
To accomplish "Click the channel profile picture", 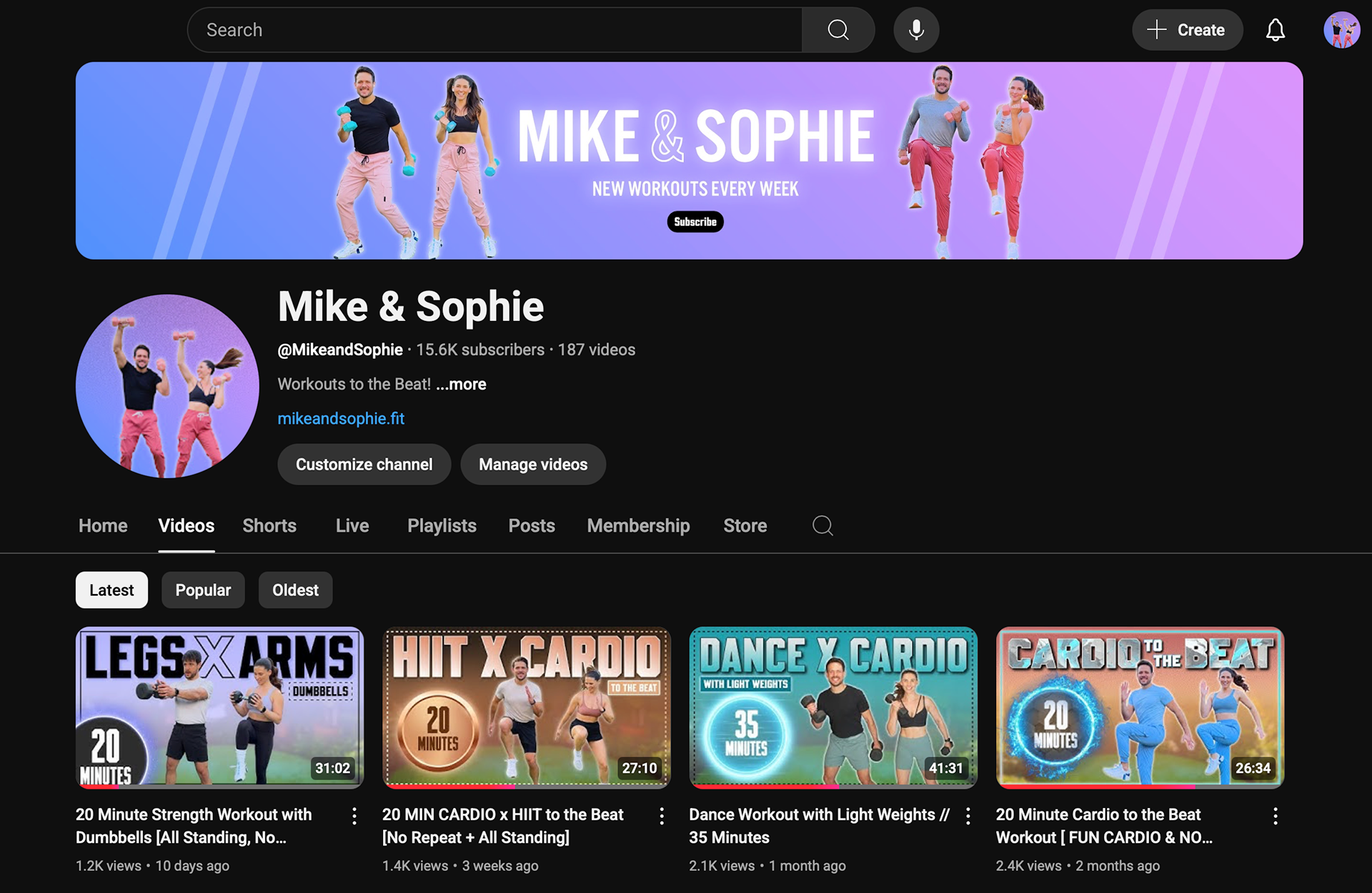I will pos(167,386).
